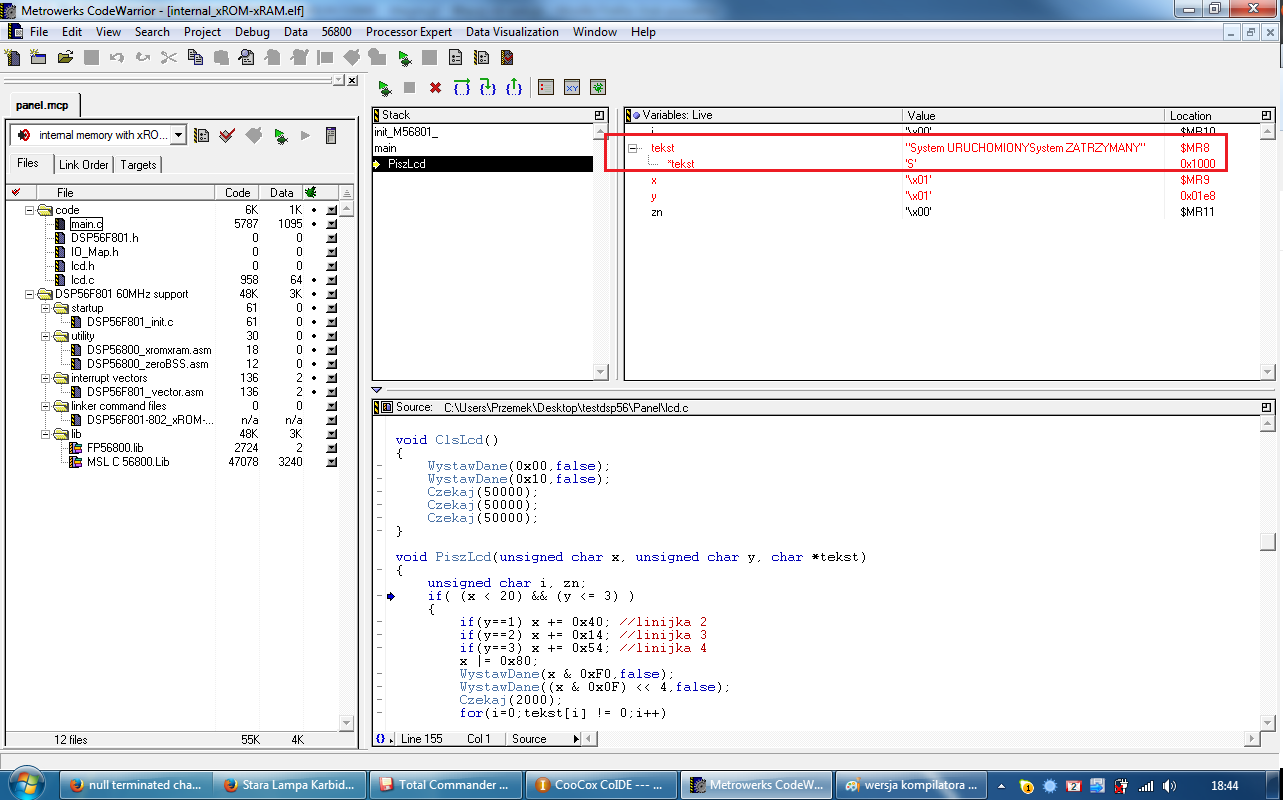
Task: Toggle debug info dot for lcd.c
Action: [313, 280]
